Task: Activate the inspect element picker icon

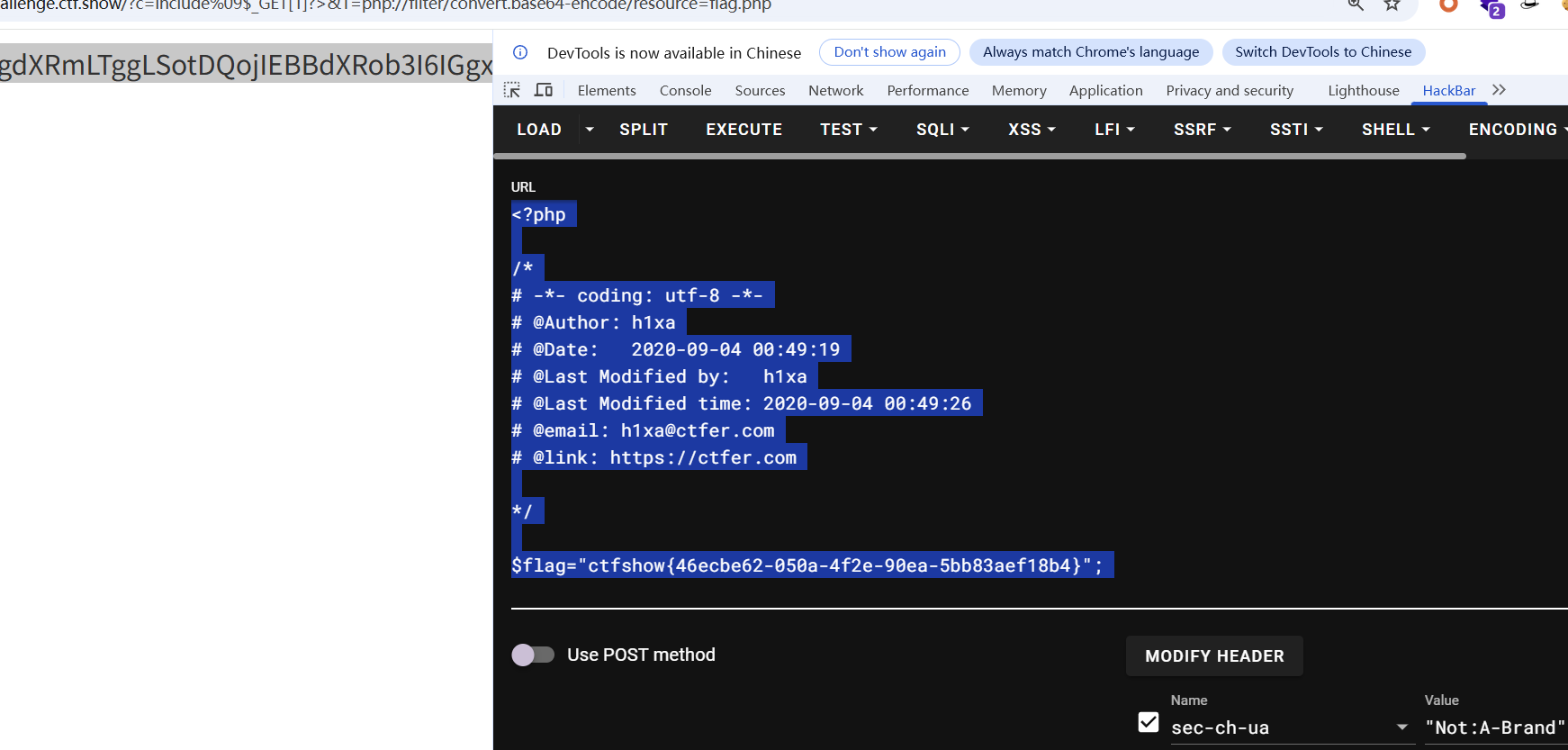Action: [x=512, y=90]
